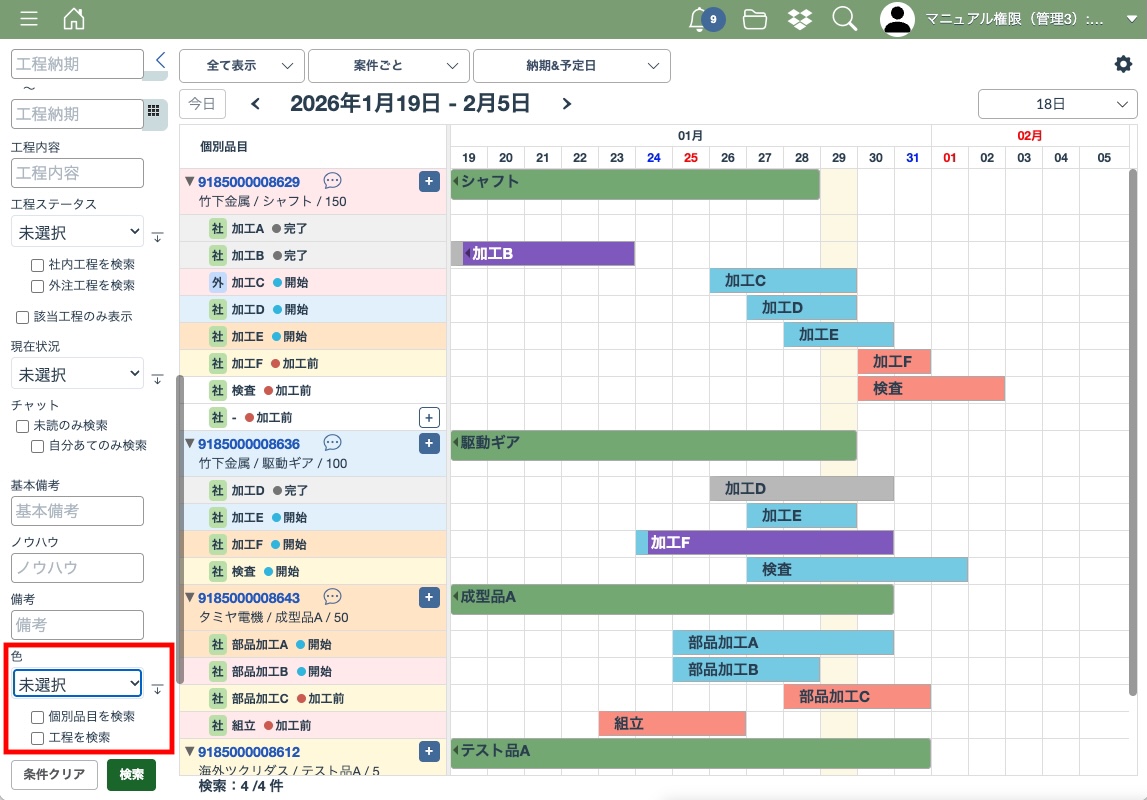The height and width of the screenshot is (800, 1147).
Task: Click the magnifier search icon in header
Action: click(845, 19)
